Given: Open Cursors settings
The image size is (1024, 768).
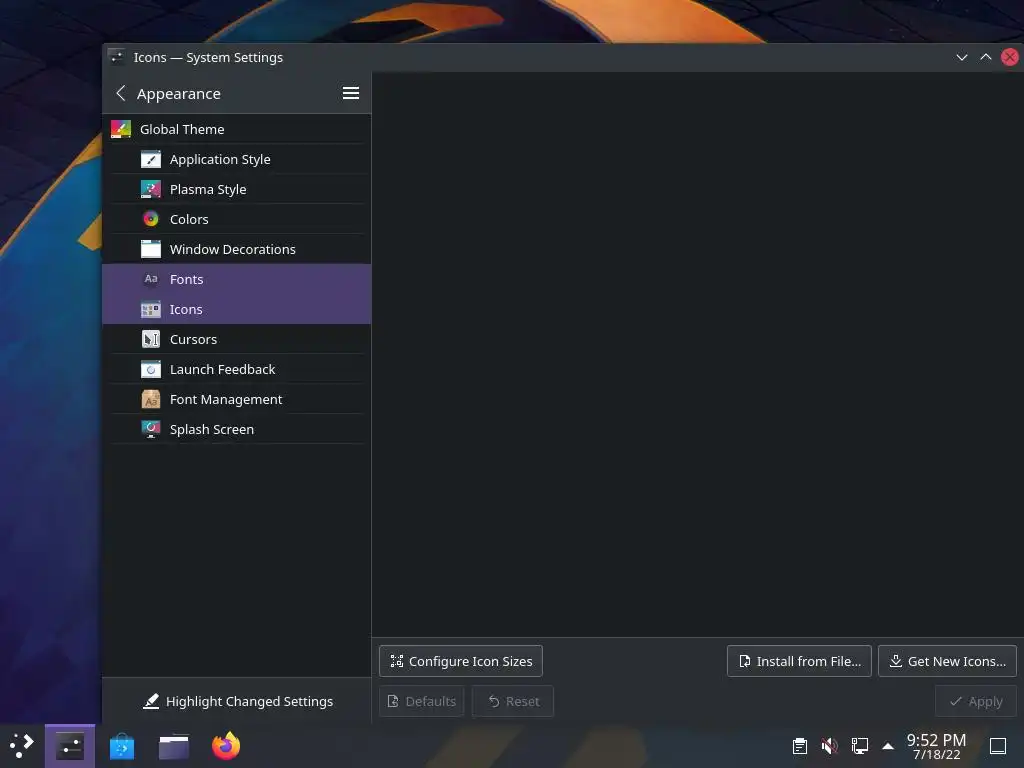Looking at the screenshot, I should (236, 340).
